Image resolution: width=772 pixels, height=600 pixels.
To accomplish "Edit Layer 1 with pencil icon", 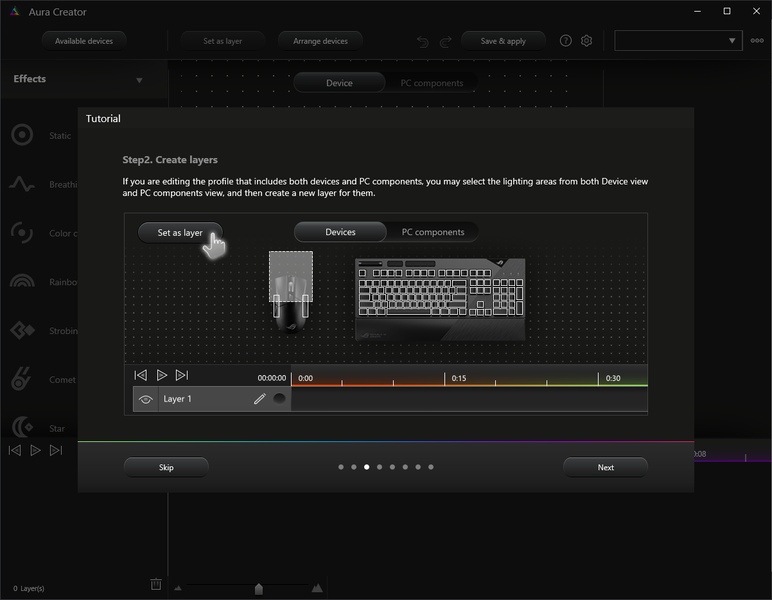I will (259, 399).
